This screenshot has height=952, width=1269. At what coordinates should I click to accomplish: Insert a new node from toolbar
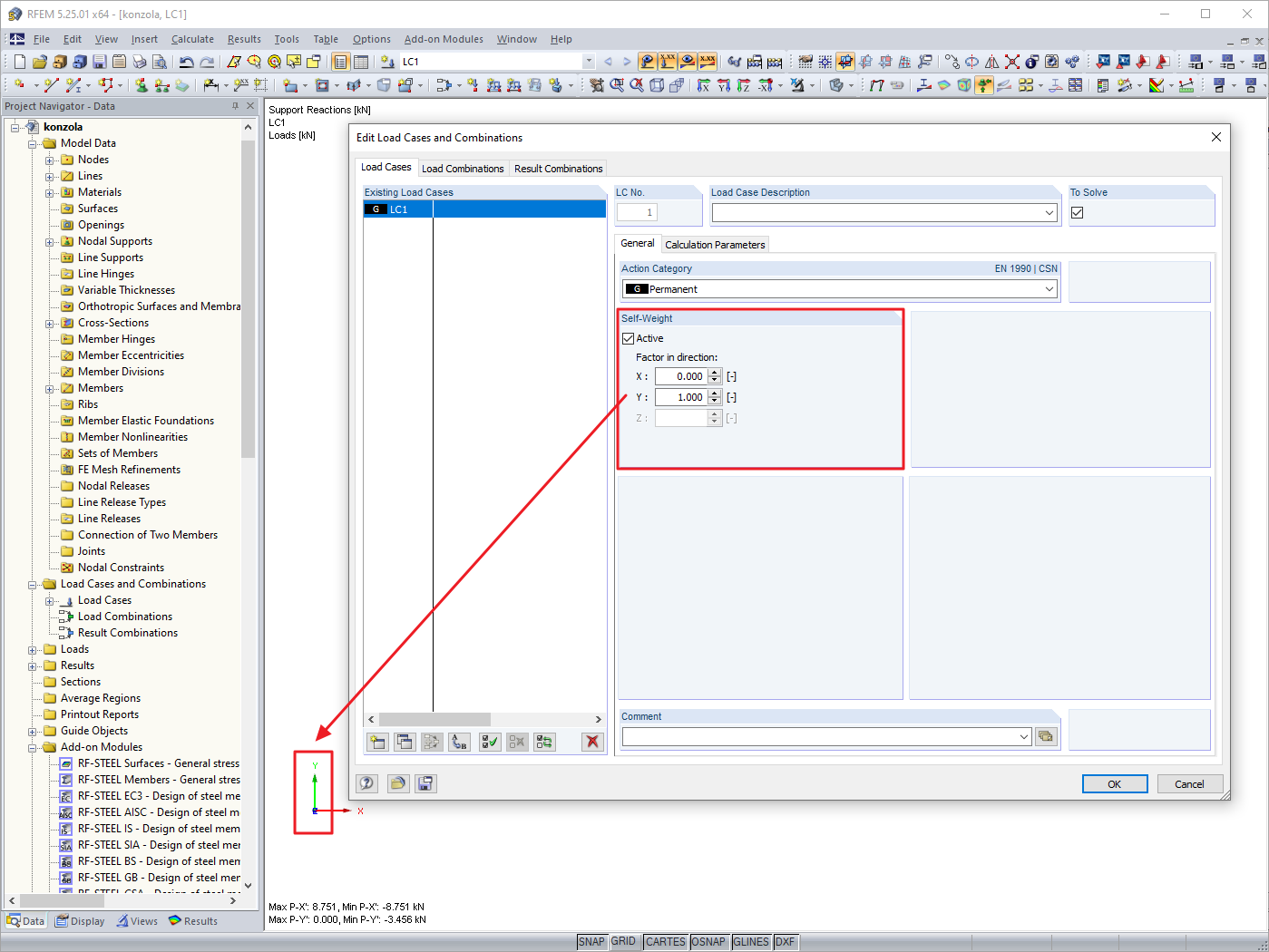coord(19,85)
